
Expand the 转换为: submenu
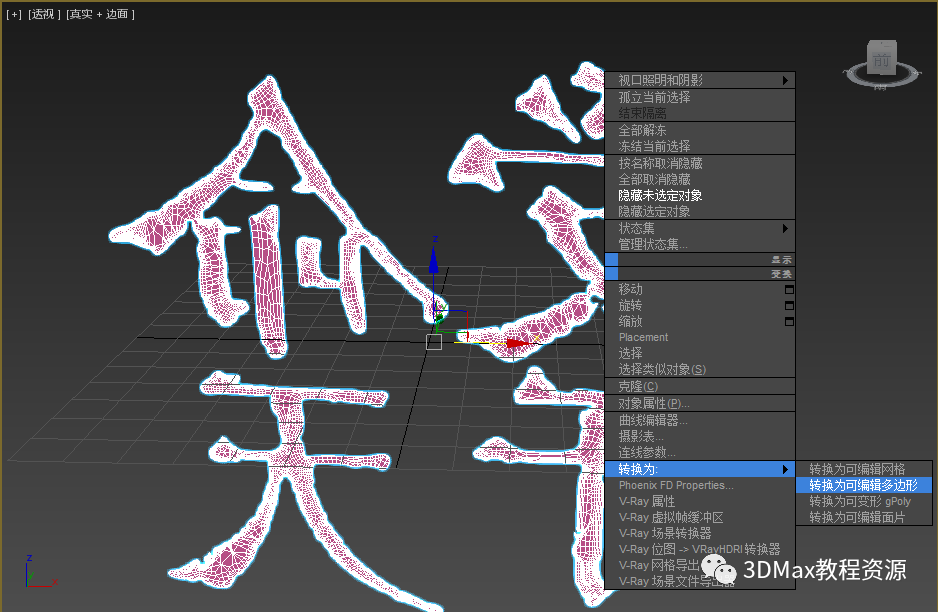[x=699, y=469]
